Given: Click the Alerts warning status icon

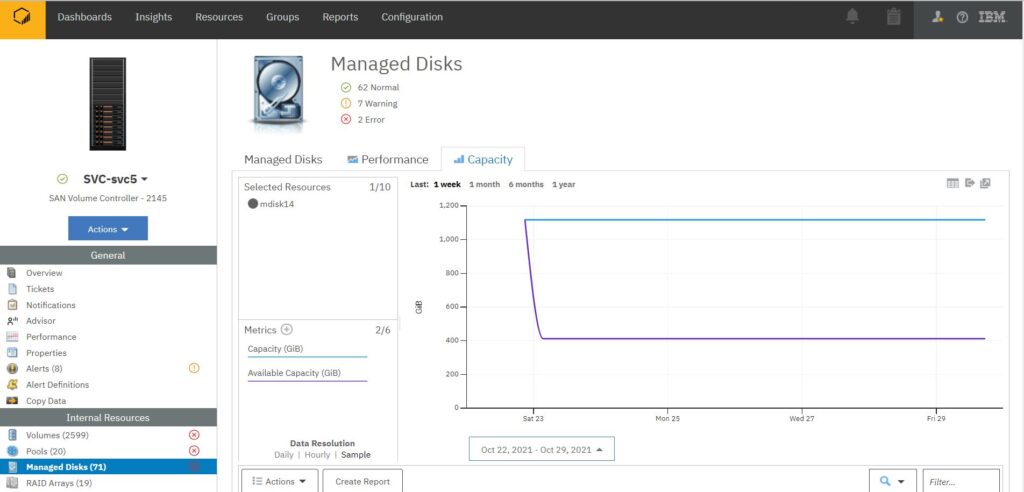Looking at the screenshot, I should point(194,369).
